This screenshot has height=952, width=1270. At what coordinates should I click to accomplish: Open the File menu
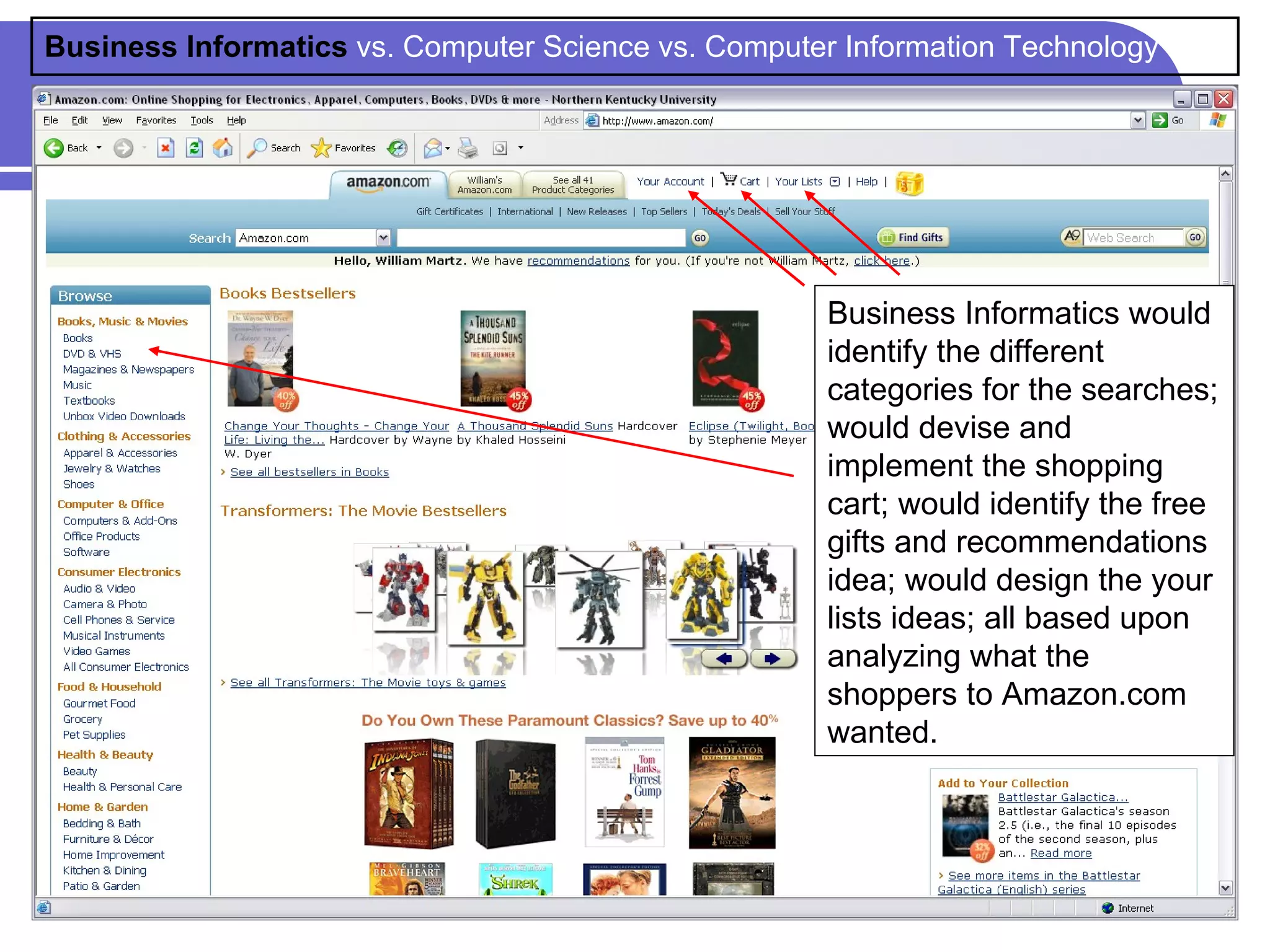coord(51,120)
